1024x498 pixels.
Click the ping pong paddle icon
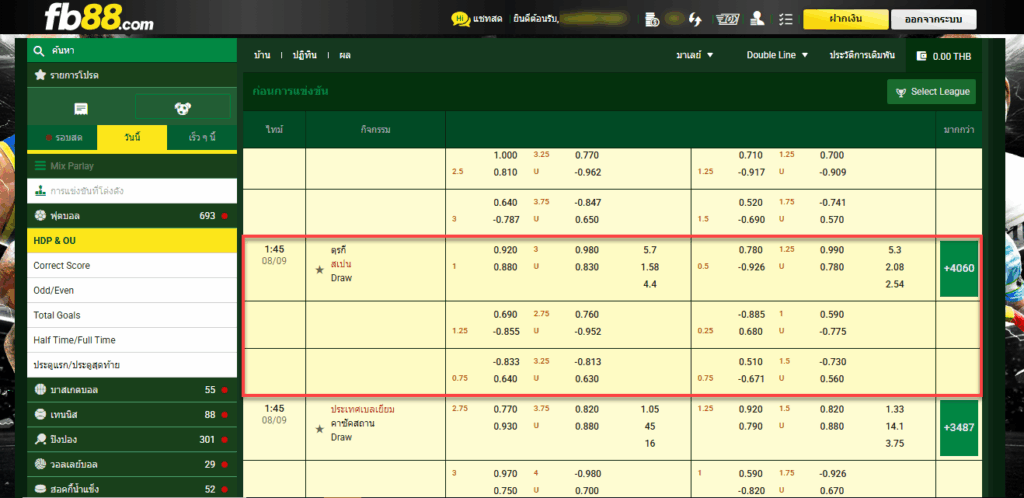pyautogui.click(x=40, y=439)
